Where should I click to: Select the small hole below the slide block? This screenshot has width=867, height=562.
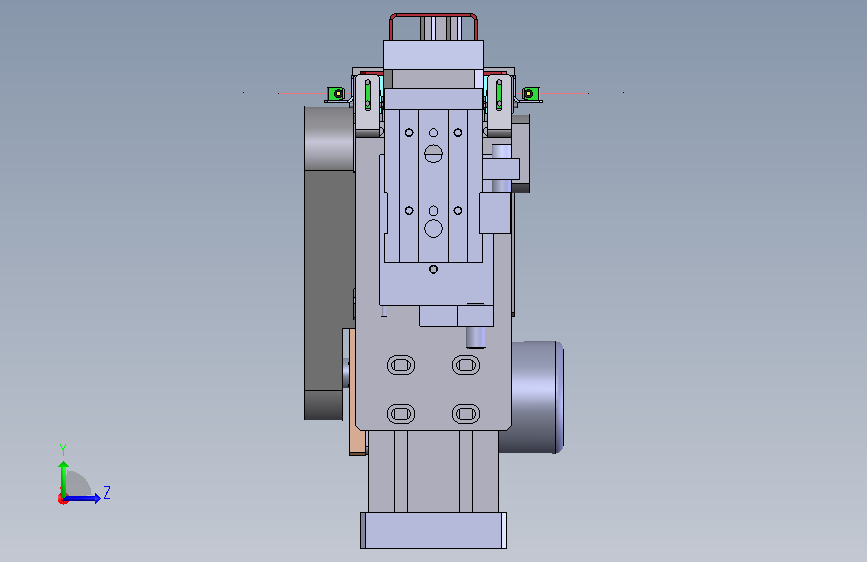(434, 269)
